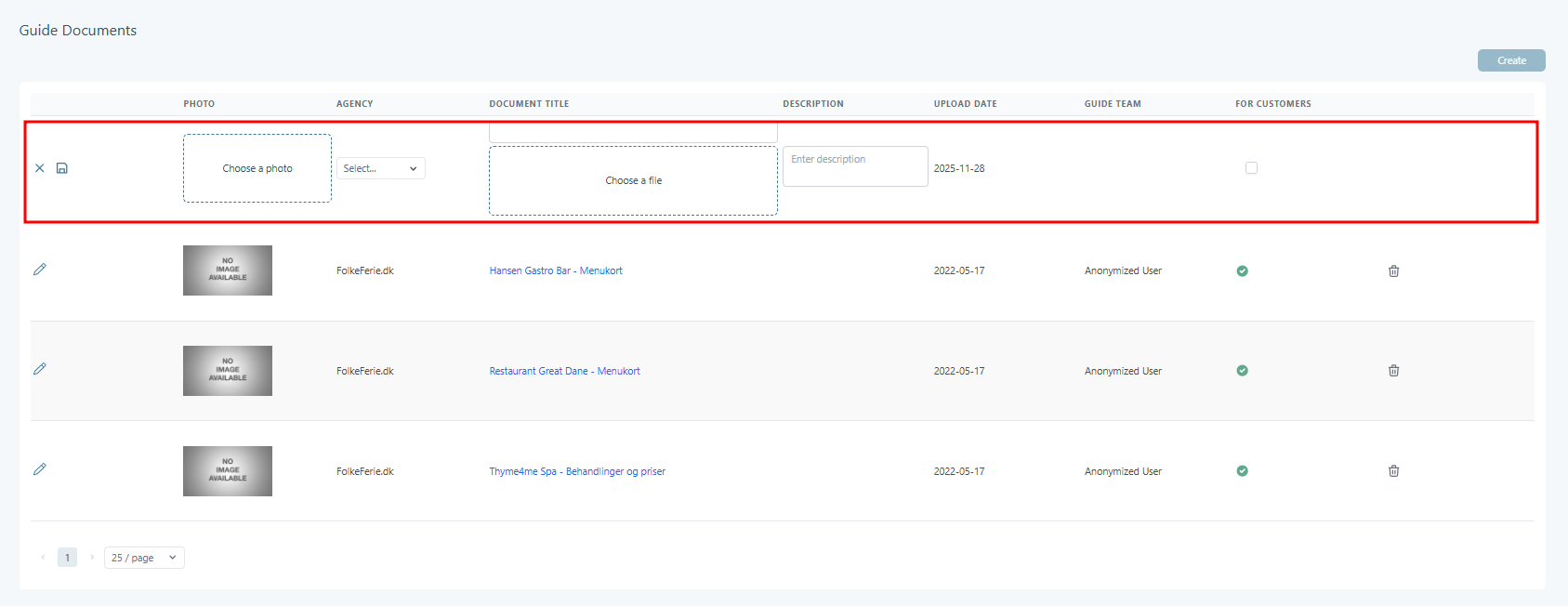Go to page 1
This screenshot has width=1568, height=606.
(67, 558)
